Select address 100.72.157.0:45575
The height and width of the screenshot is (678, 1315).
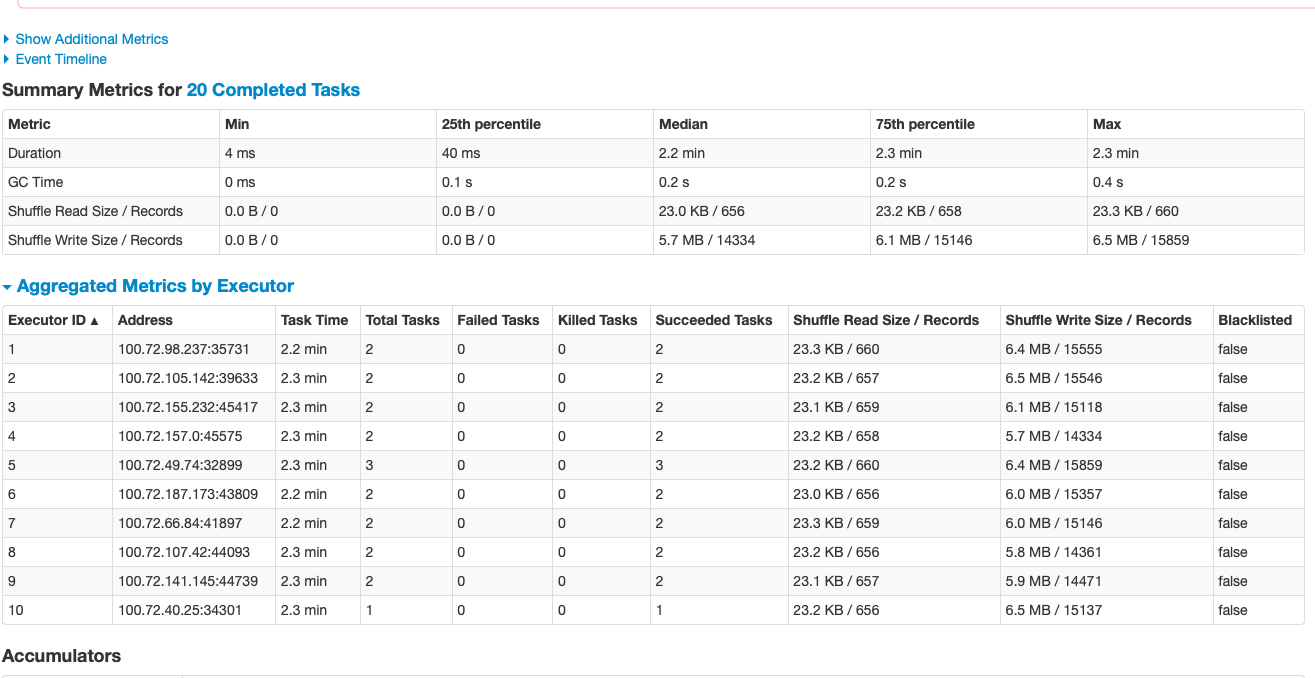(180, 436)
